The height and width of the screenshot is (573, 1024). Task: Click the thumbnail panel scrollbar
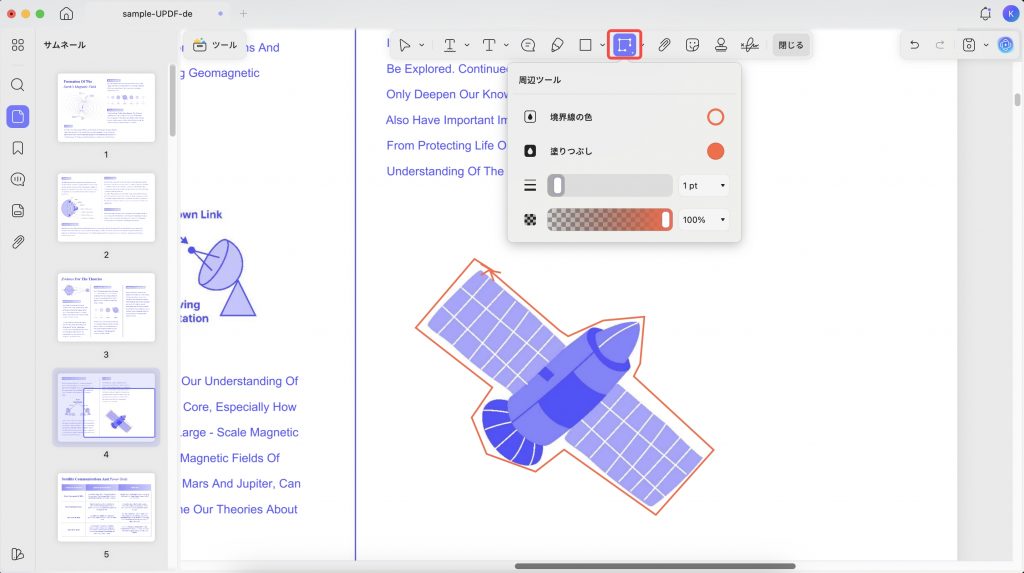pyautogui.click(x=172, y=100)
